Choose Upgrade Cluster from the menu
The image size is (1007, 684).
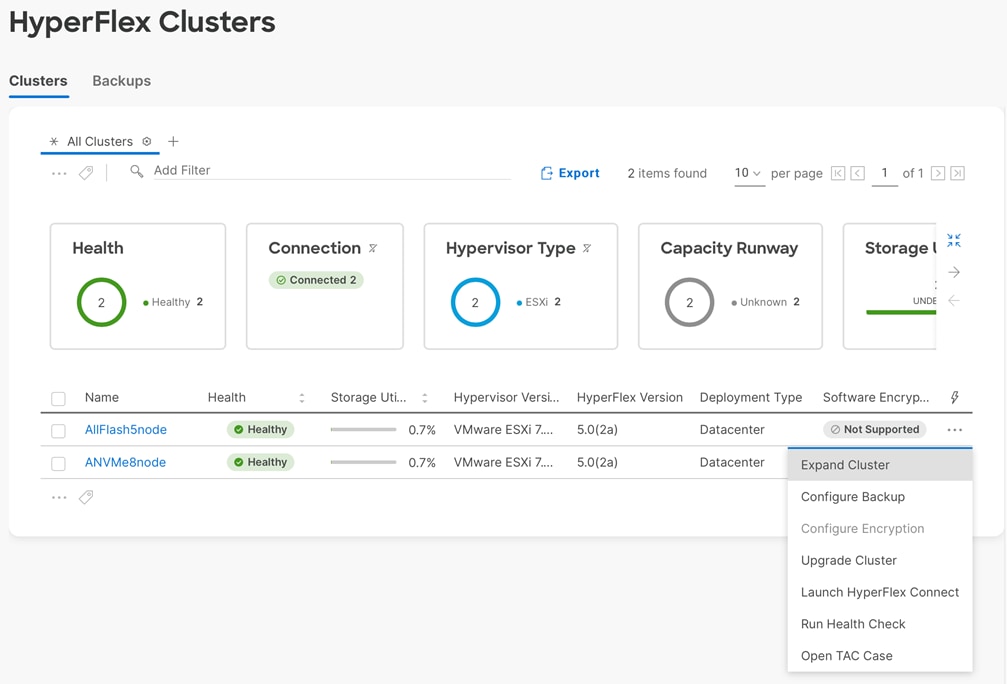point(880,560)
